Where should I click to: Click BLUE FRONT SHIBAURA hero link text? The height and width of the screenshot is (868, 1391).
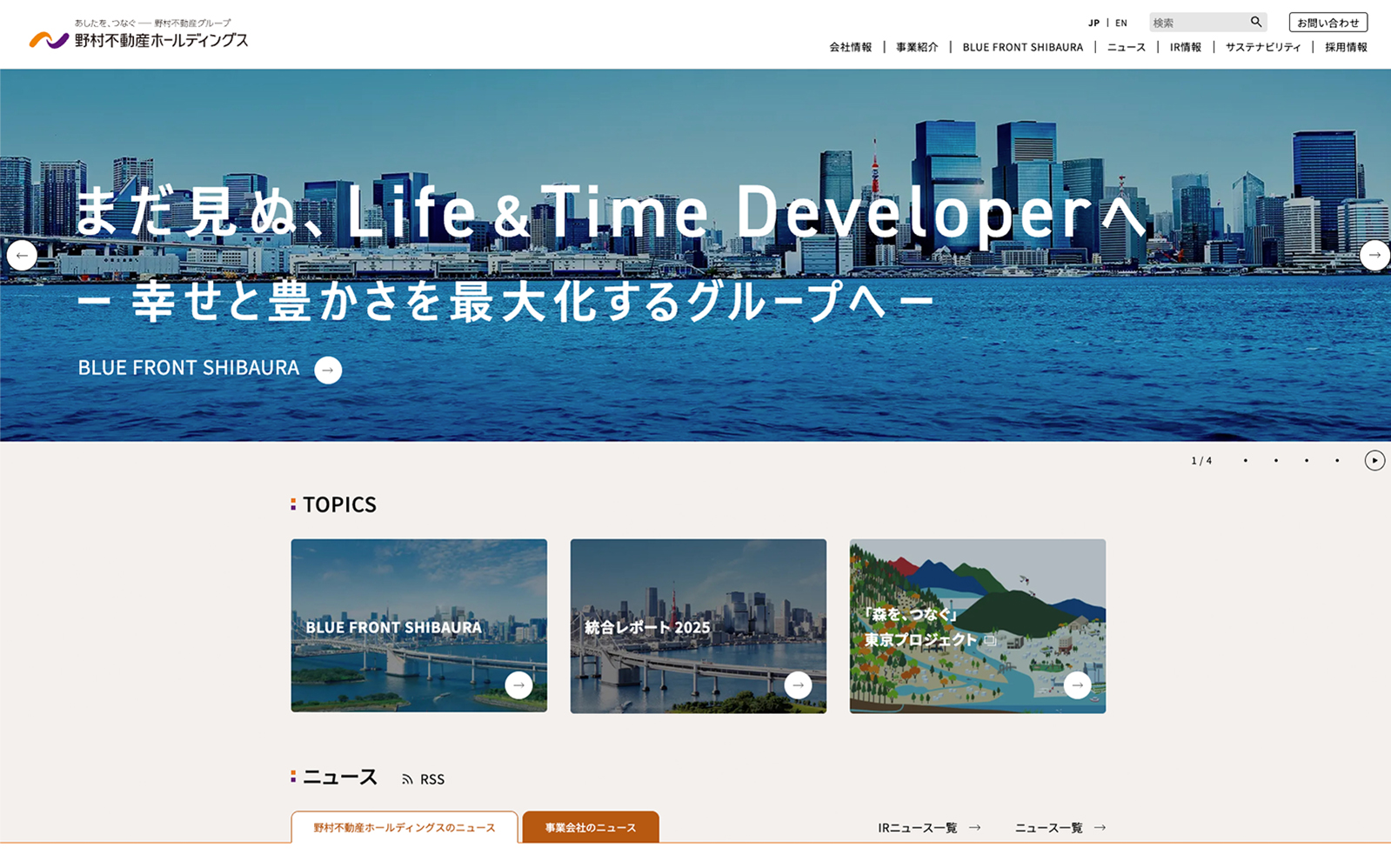point(189,368)
